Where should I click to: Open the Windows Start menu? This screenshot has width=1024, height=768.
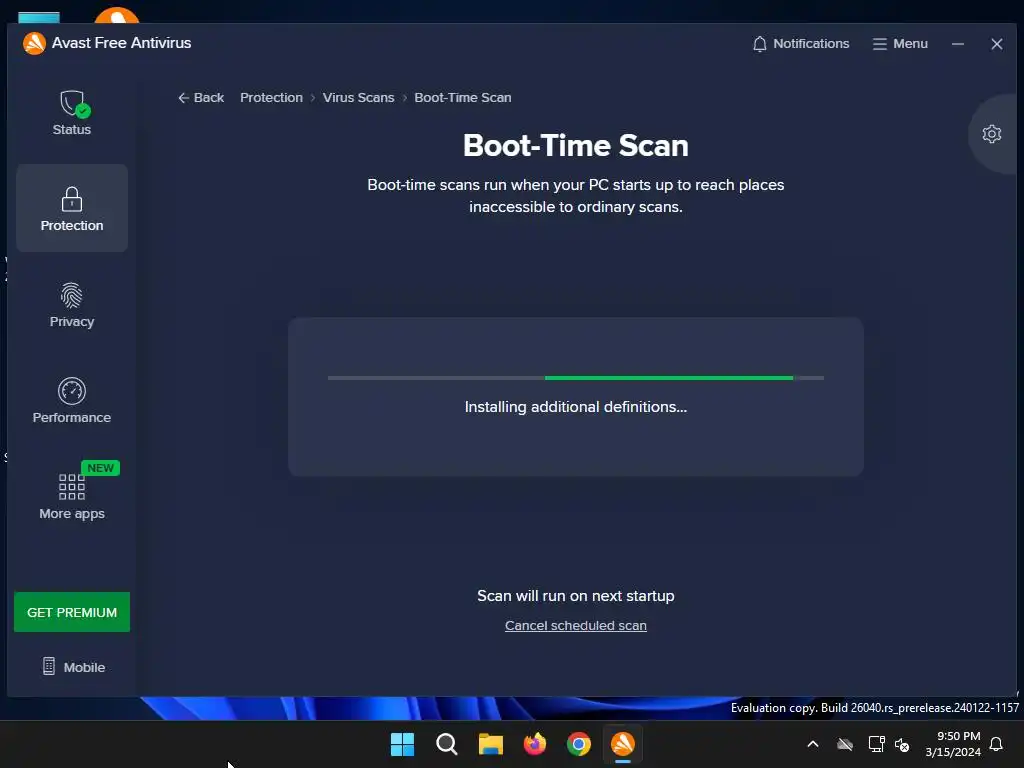pyautogui.click(x=402, y=744)
